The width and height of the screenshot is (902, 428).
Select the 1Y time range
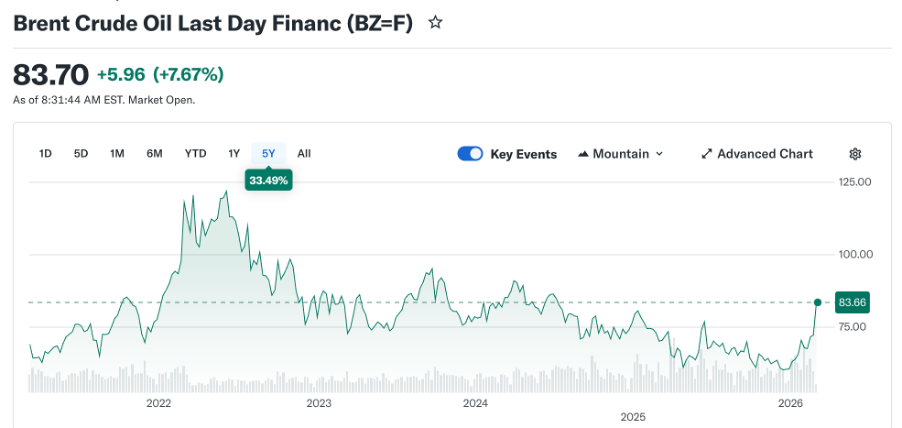(234, 154)
